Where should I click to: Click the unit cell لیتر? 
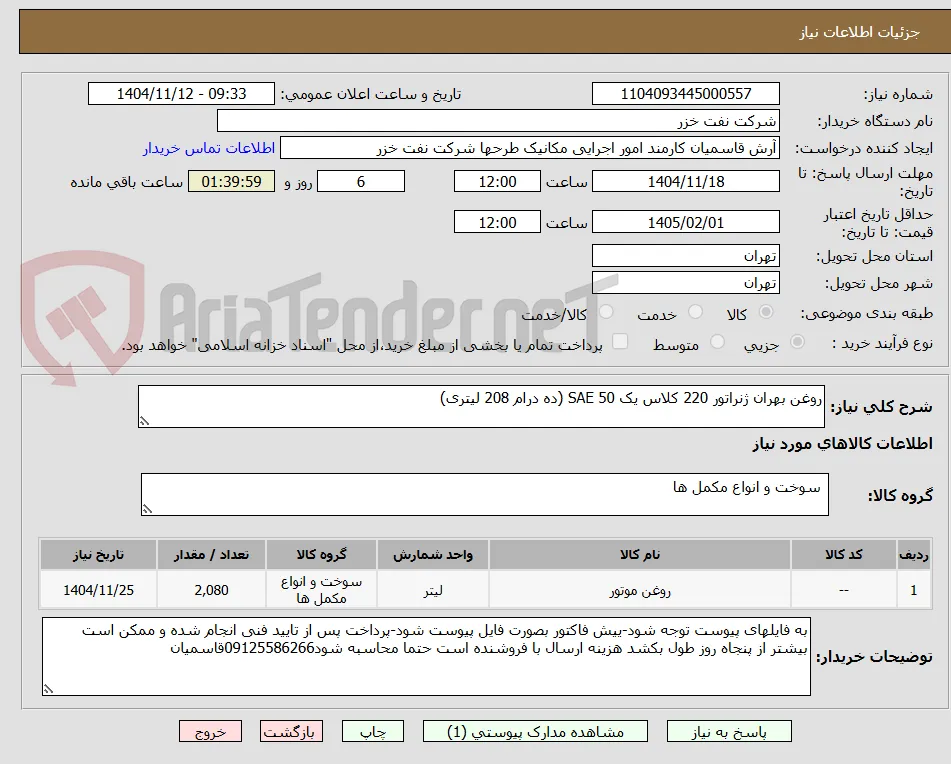click(432, 590)
